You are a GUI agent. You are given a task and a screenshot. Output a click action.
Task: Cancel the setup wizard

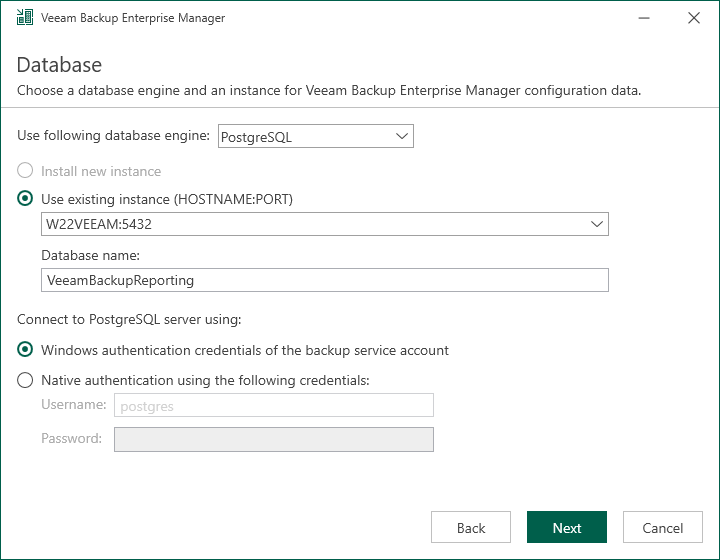663,527
